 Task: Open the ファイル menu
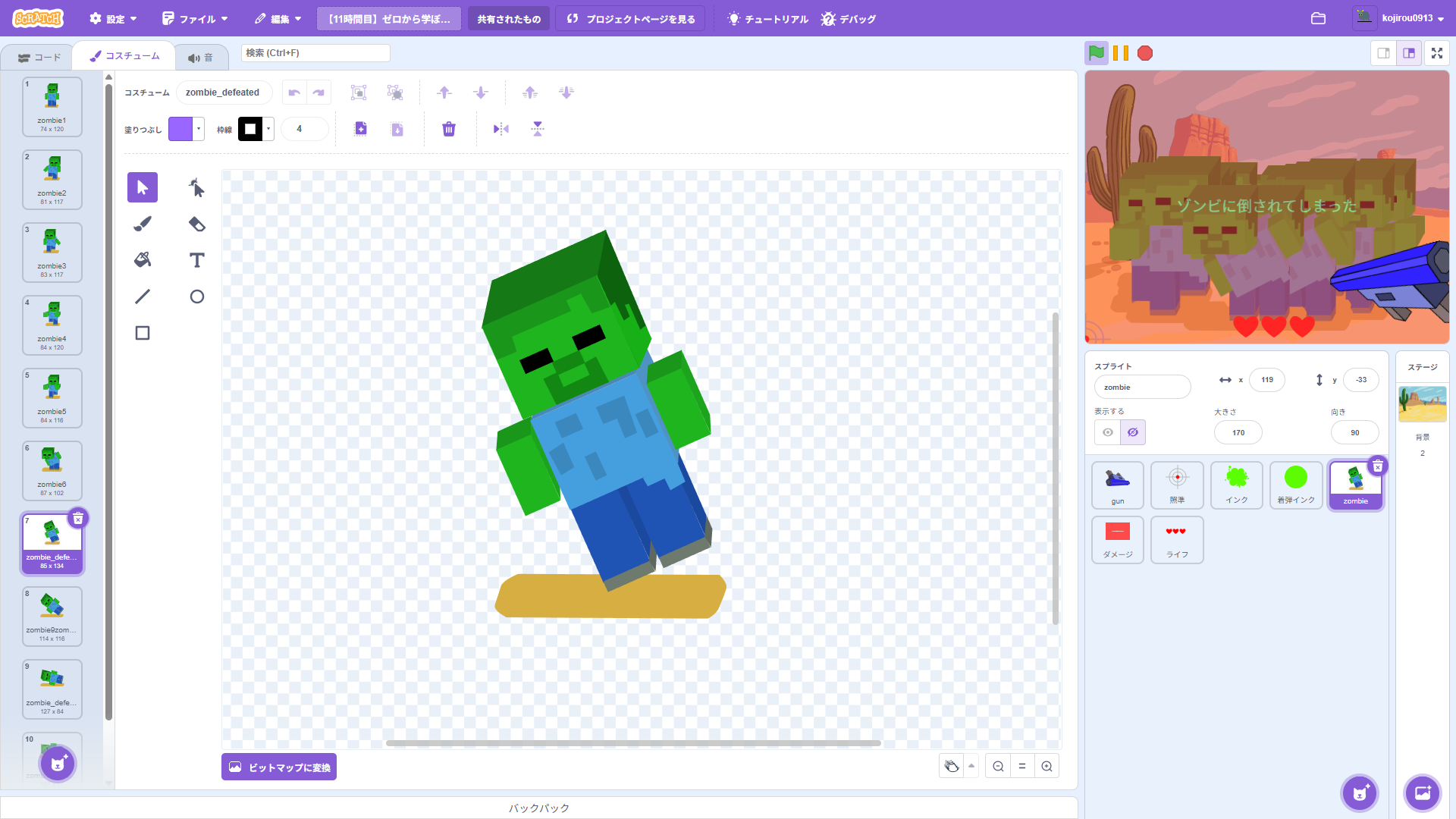tap(196, 19)
